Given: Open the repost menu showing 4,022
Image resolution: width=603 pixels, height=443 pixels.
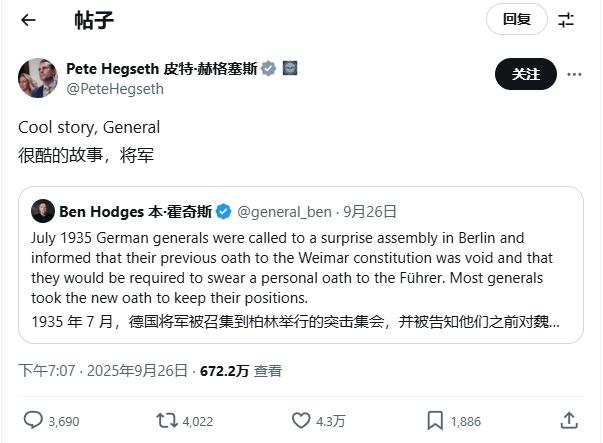Looking at the screenshot, I should click(167, 421).
